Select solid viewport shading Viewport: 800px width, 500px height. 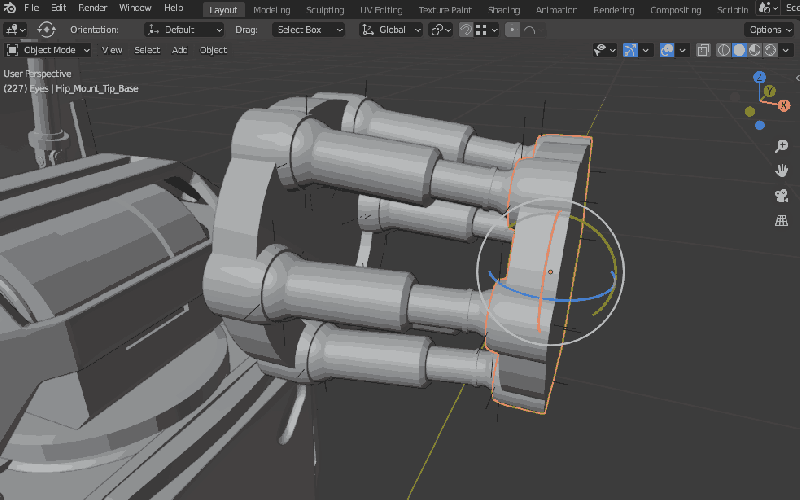[739, 50]
